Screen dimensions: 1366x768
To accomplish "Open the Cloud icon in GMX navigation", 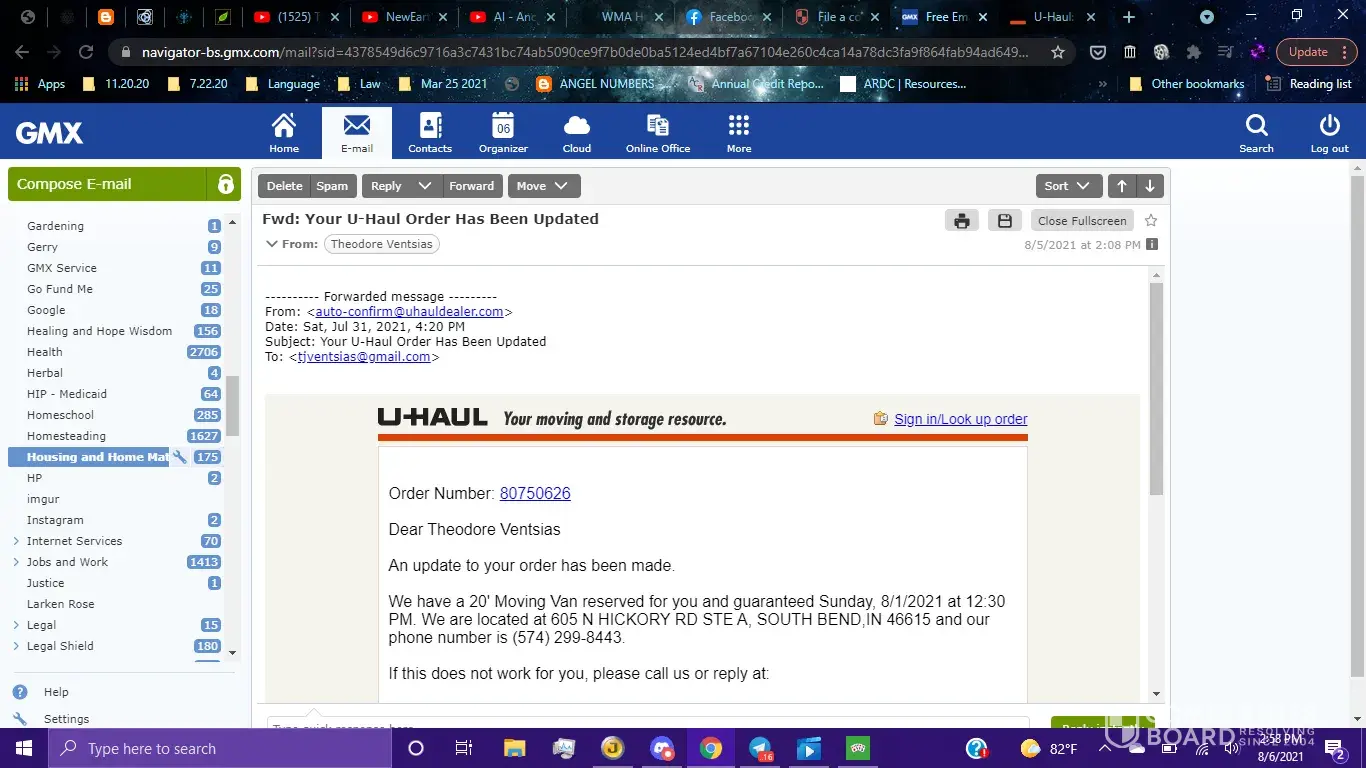I will [x=577, y=133].
